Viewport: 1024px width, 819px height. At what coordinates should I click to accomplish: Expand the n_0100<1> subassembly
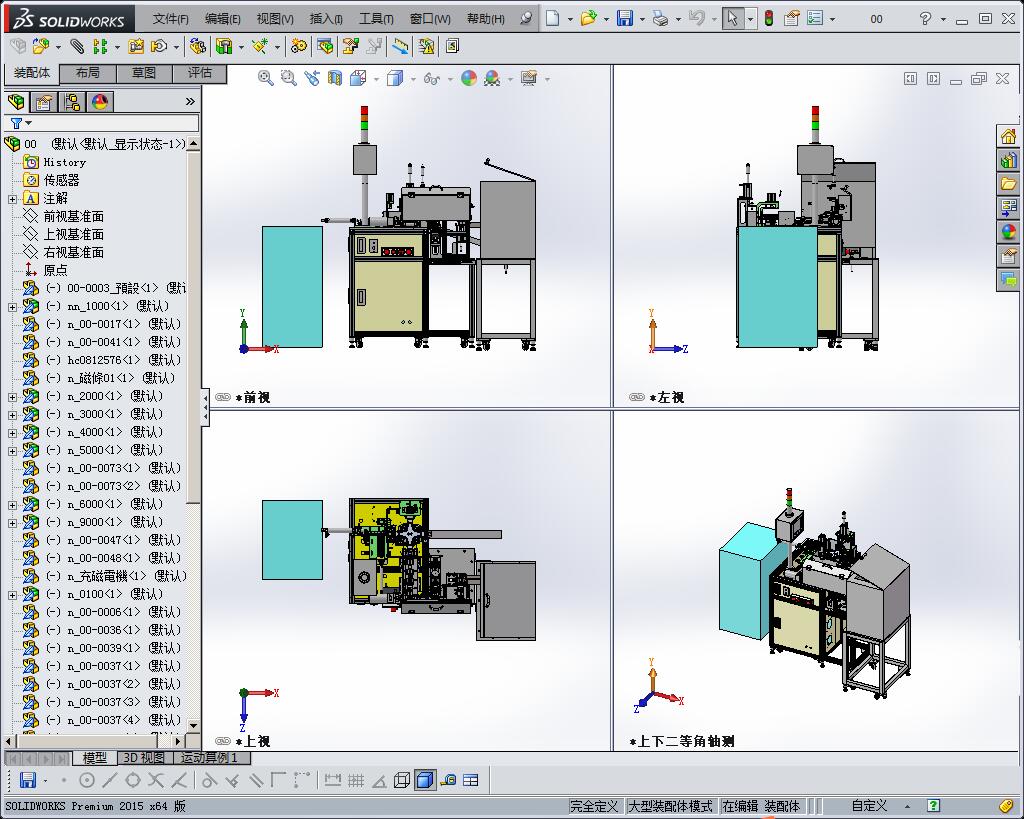click(12, 594)
